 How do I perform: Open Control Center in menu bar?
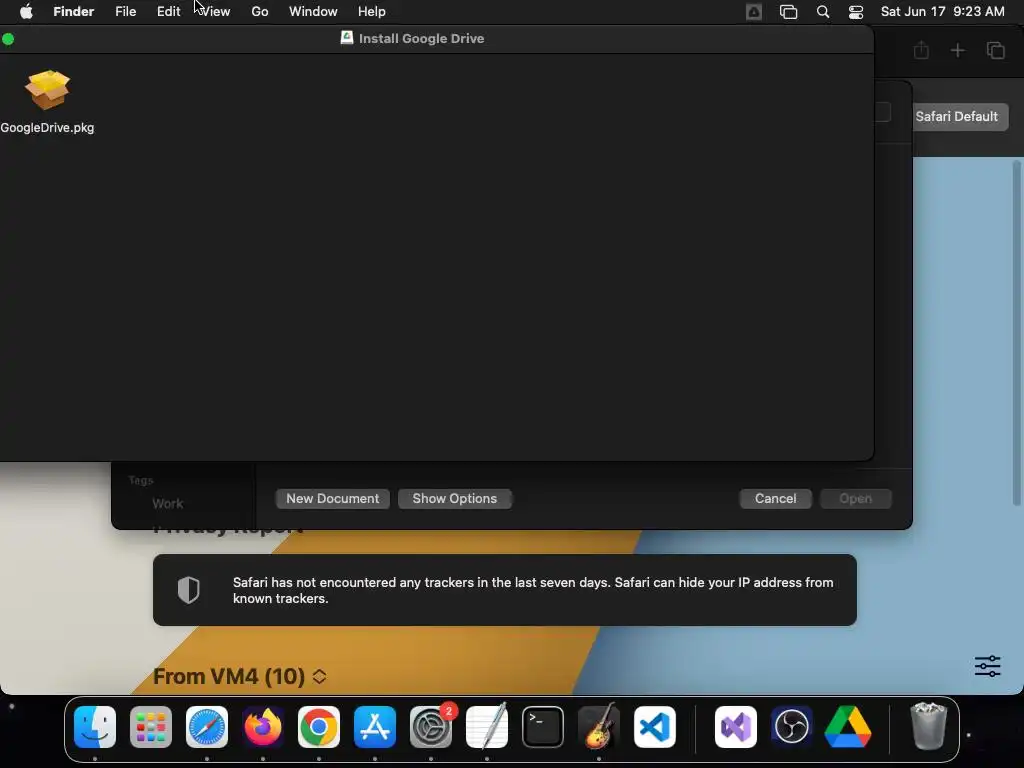[x=856, y=12]
